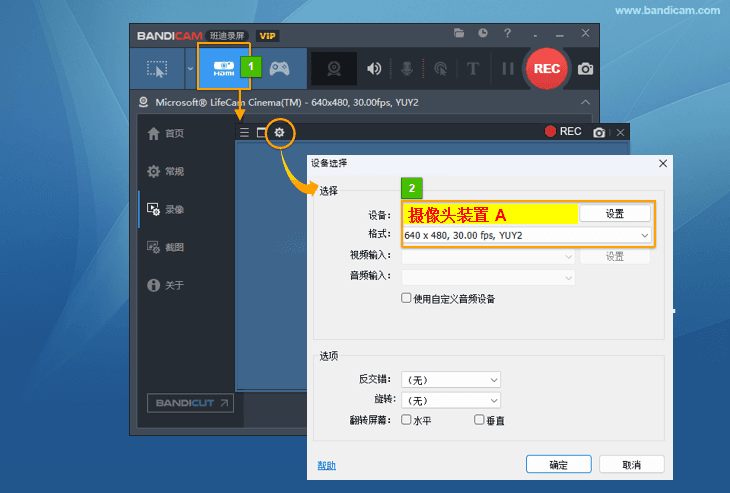The height and width of the screenshot is (493, 730).
Task: Open the 截图 image settings tab
Action: [x=166, y=247]
